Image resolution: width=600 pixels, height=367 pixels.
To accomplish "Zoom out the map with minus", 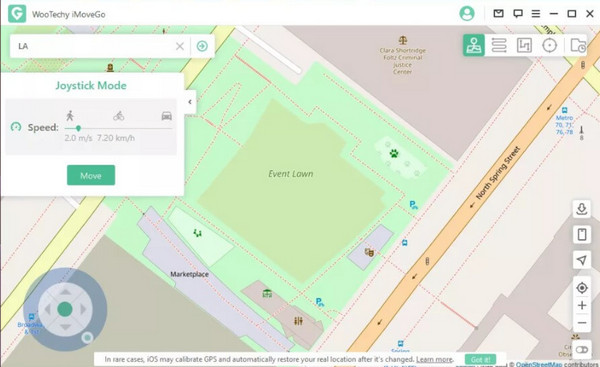I will (x=582, y=323).
